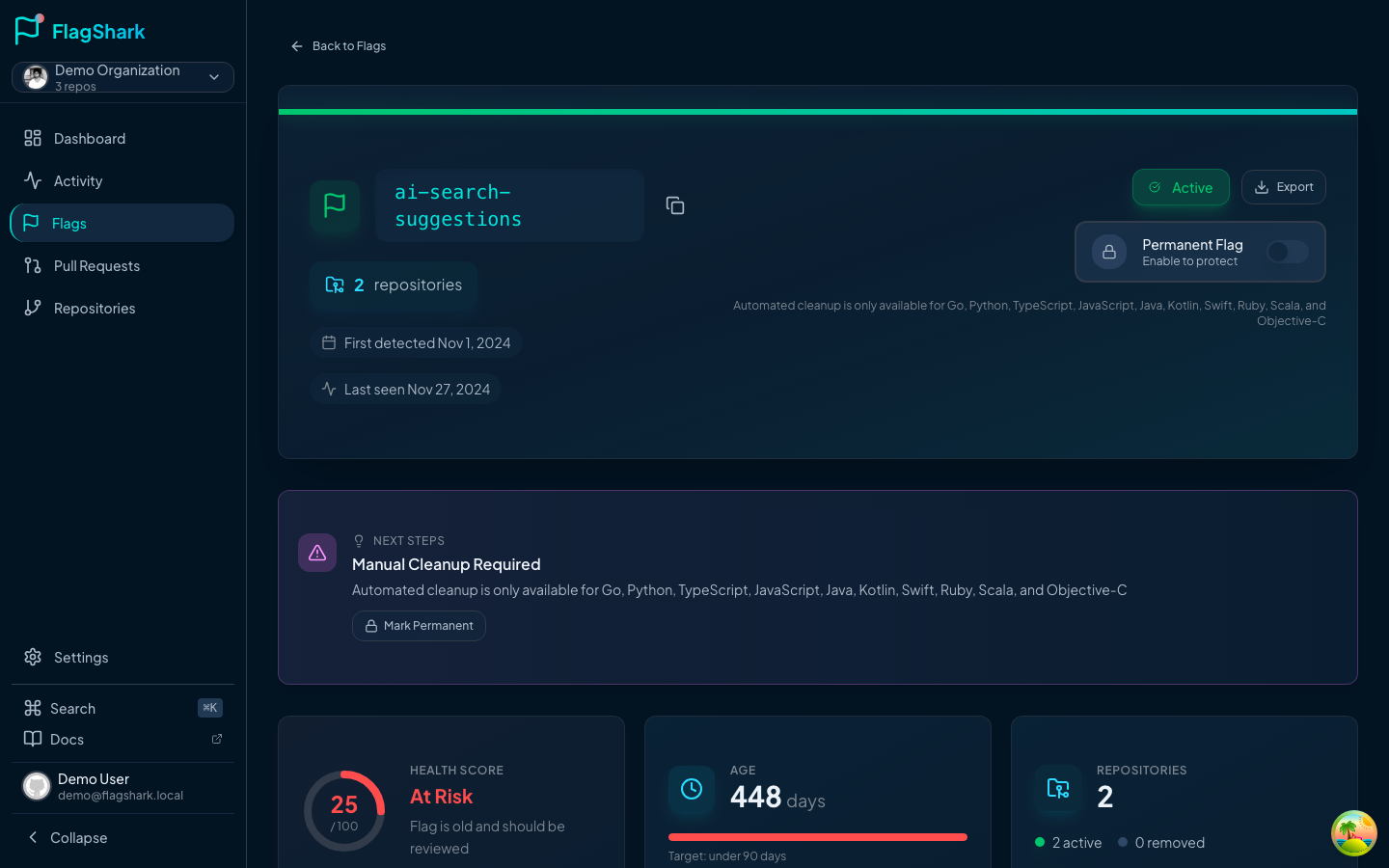
Task: Click the clock icon in Age card
Action: coord(692,789)
